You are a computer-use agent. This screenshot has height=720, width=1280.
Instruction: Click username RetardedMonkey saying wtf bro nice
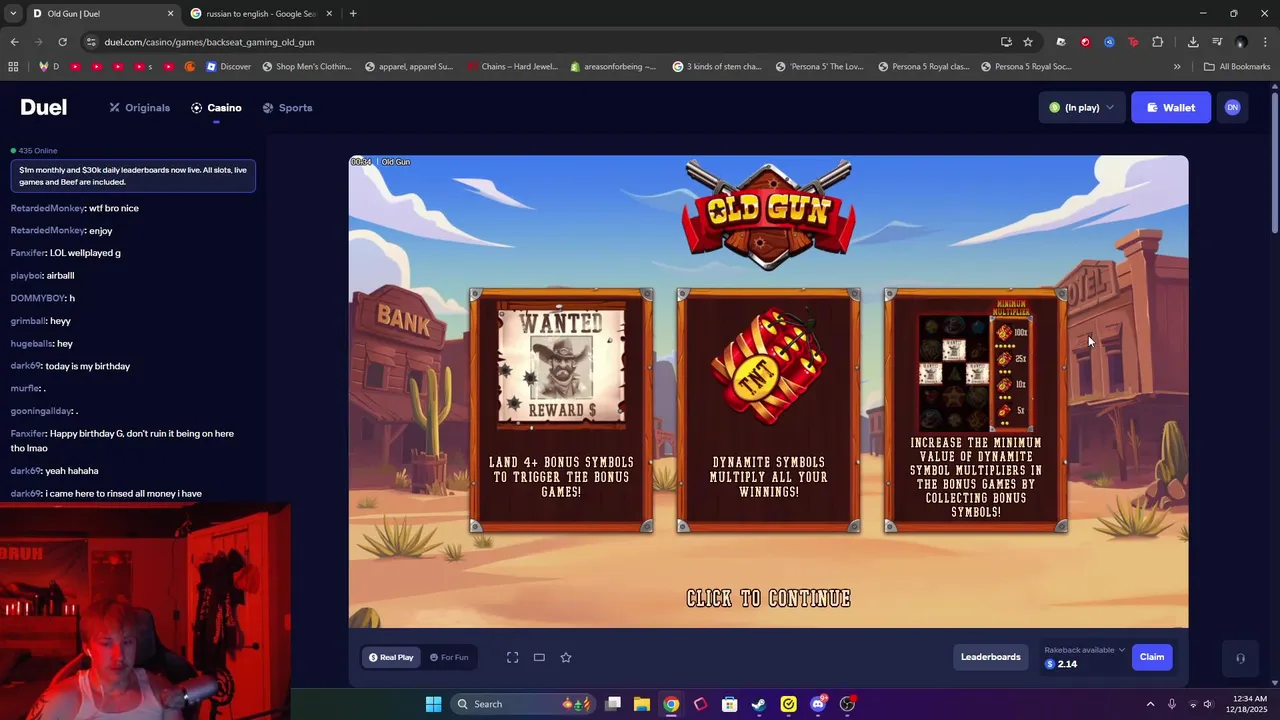point(47,208)
